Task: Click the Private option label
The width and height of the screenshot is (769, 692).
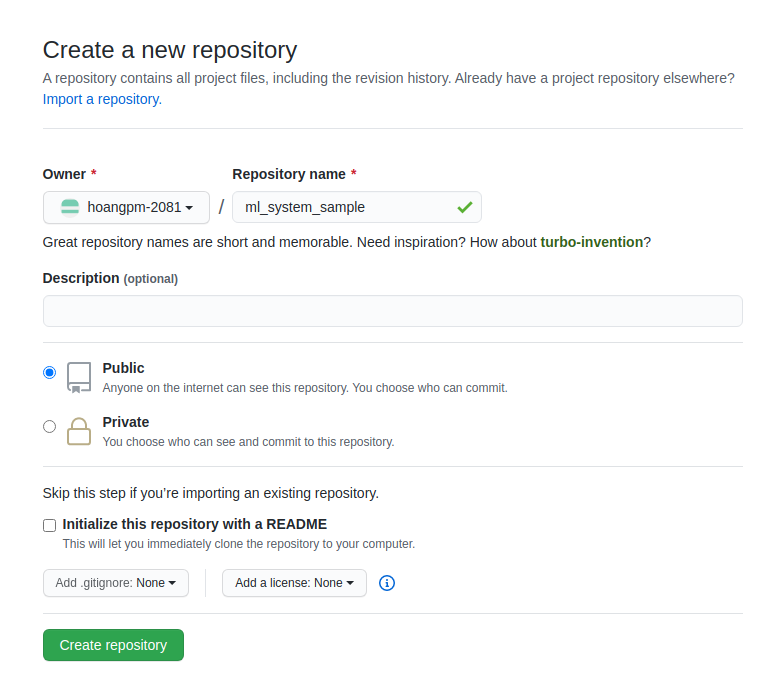Action: (126, 422)
